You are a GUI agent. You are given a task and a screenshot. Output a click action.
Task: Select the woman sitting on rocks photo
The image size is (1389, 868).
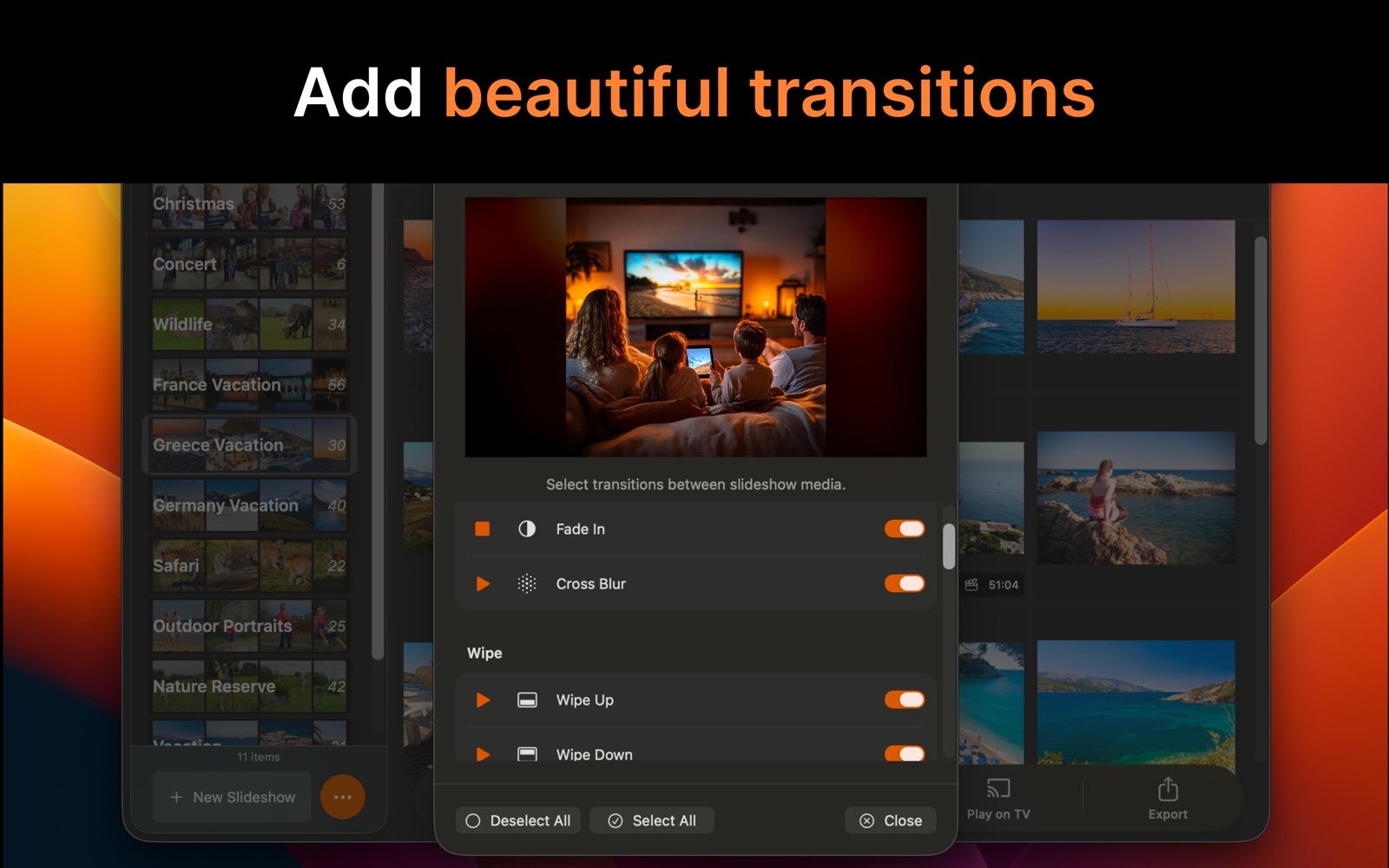[x=1136, y=497]
